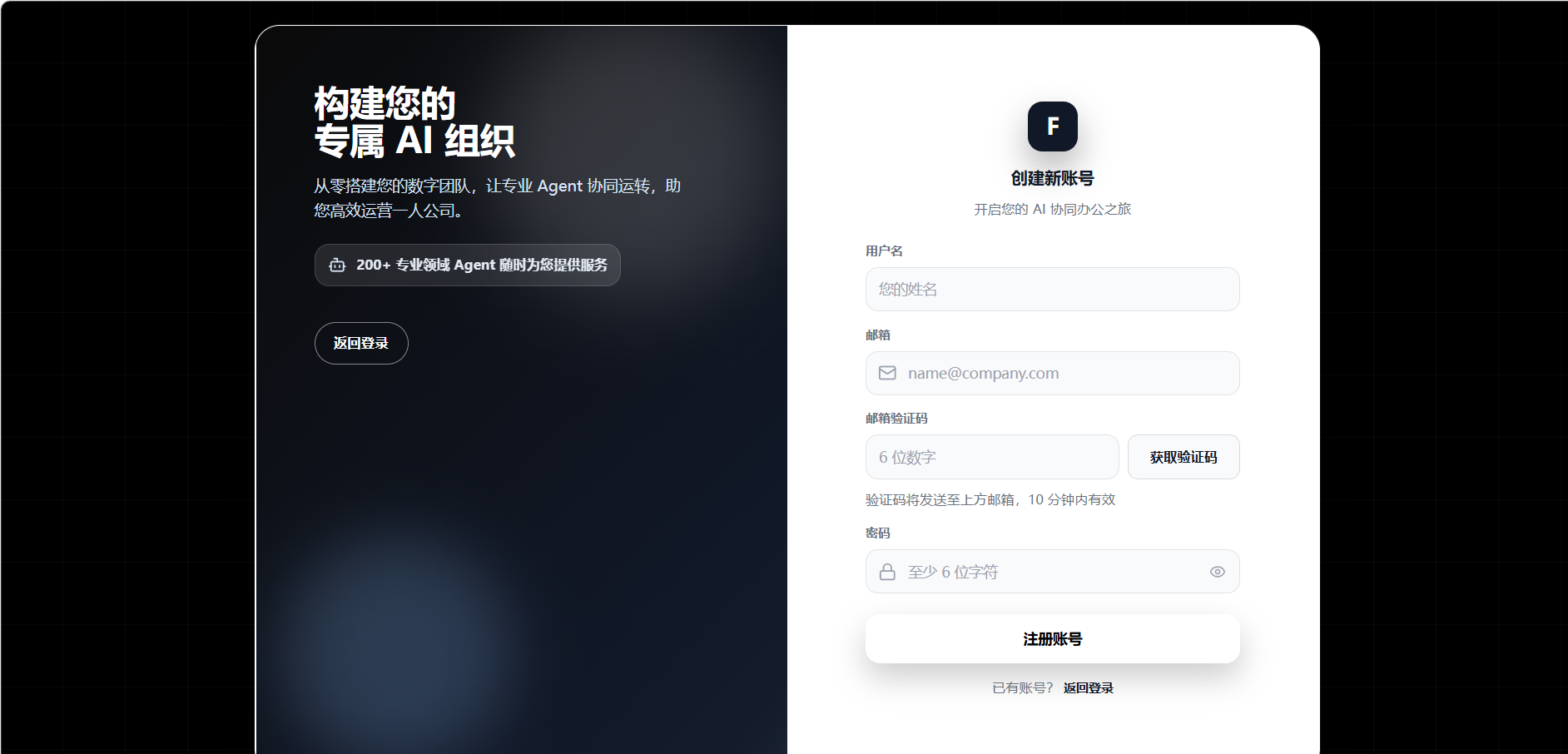Click the 构建您的专属 AI 组织 headline
The width and height of the screenshot is (1568, 754).
[414, 122]
